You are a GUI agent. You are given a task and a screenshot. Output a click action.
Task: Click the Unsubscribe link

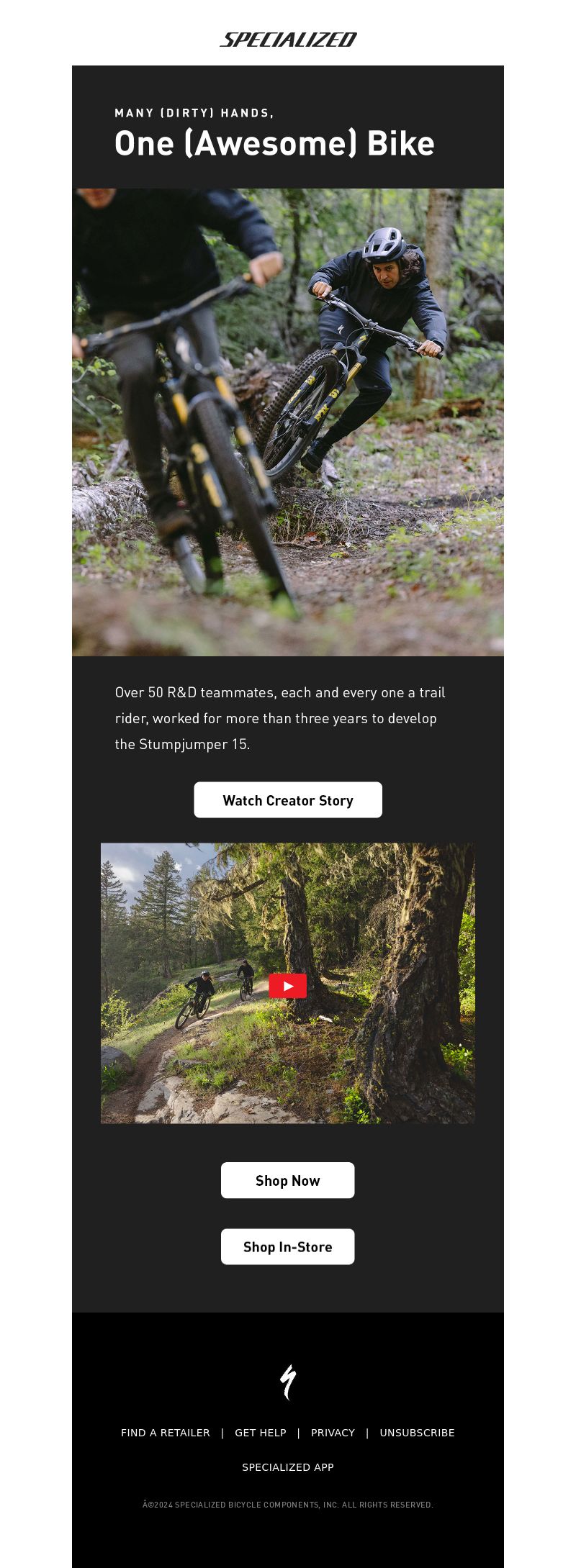(417, 1433)
